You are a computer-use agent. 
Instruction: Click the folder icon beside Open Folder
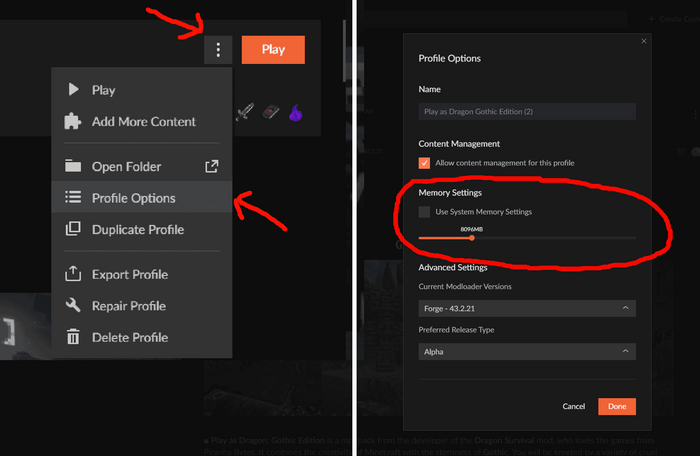[x=73, y=167]
